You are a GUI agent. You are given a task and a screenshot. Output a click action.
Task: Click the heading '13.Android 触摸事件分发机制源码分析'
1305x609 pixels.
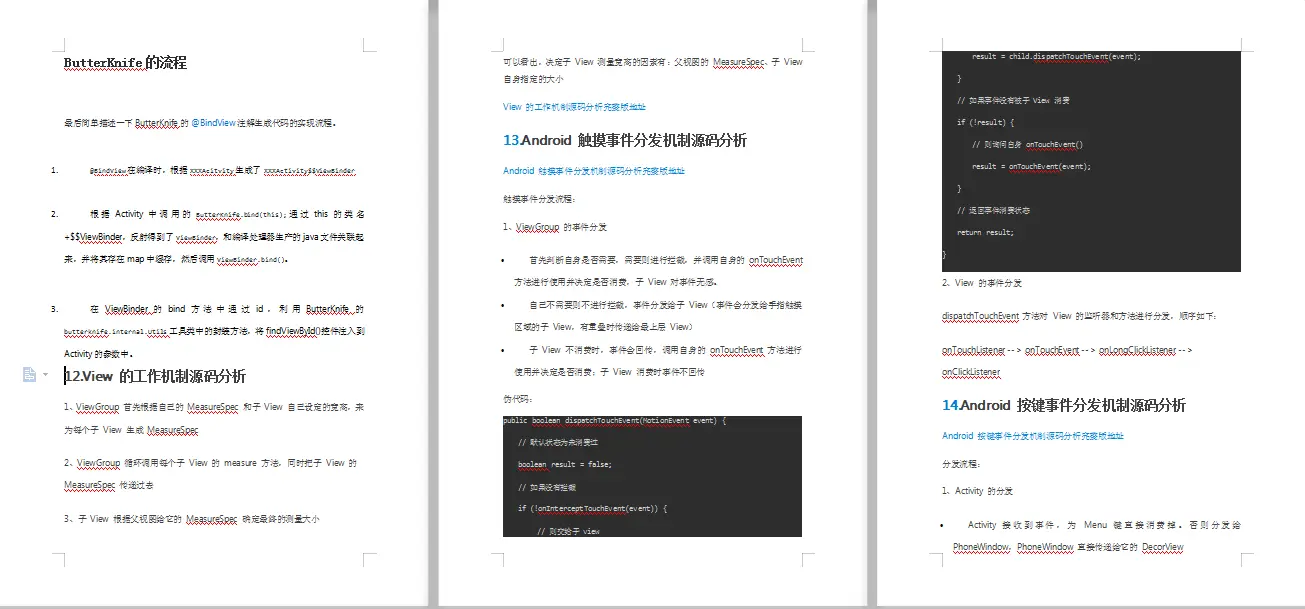(625, 140)
